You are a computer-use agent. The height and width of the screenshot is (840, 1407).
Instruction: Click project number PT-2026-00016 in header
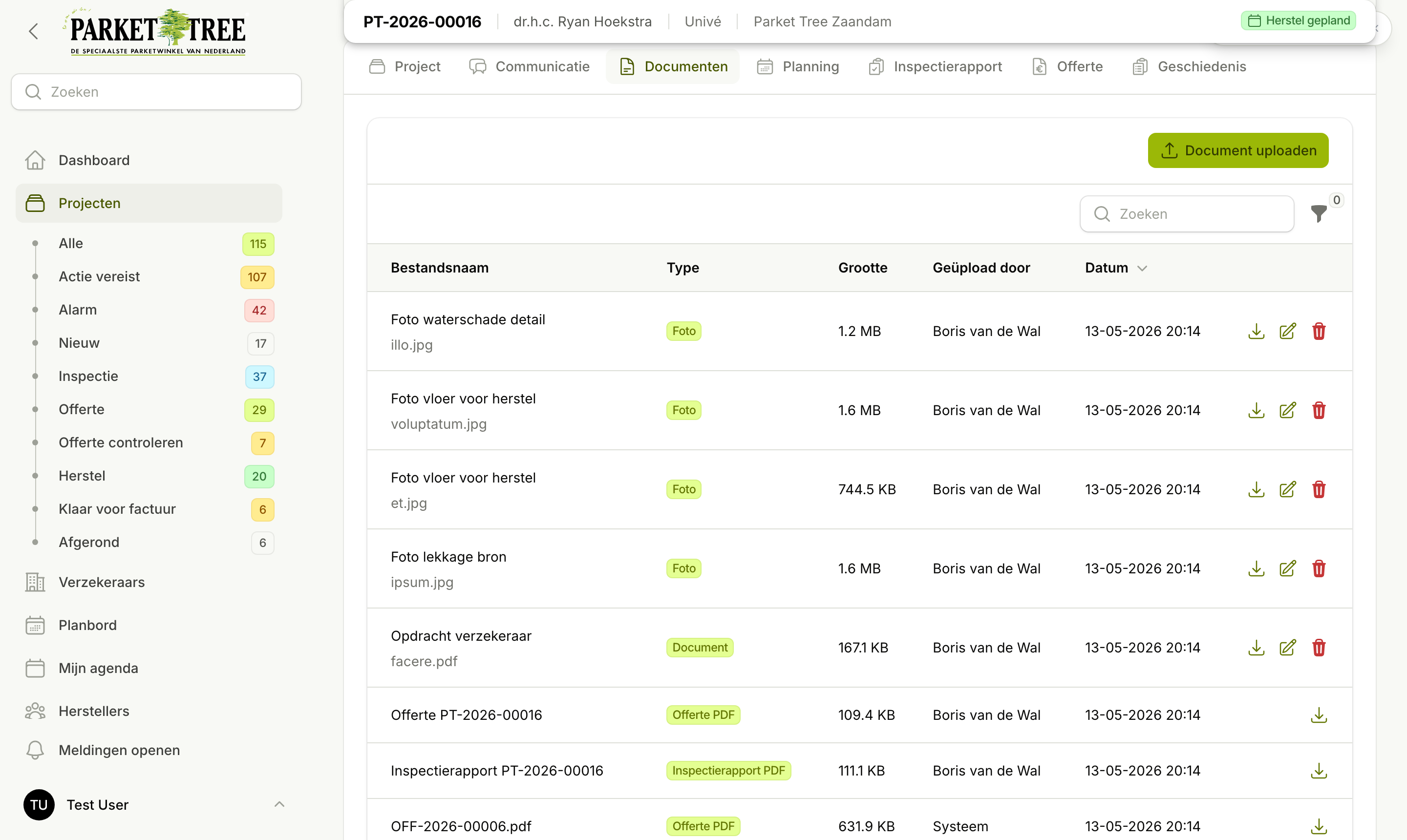point(422,21)
